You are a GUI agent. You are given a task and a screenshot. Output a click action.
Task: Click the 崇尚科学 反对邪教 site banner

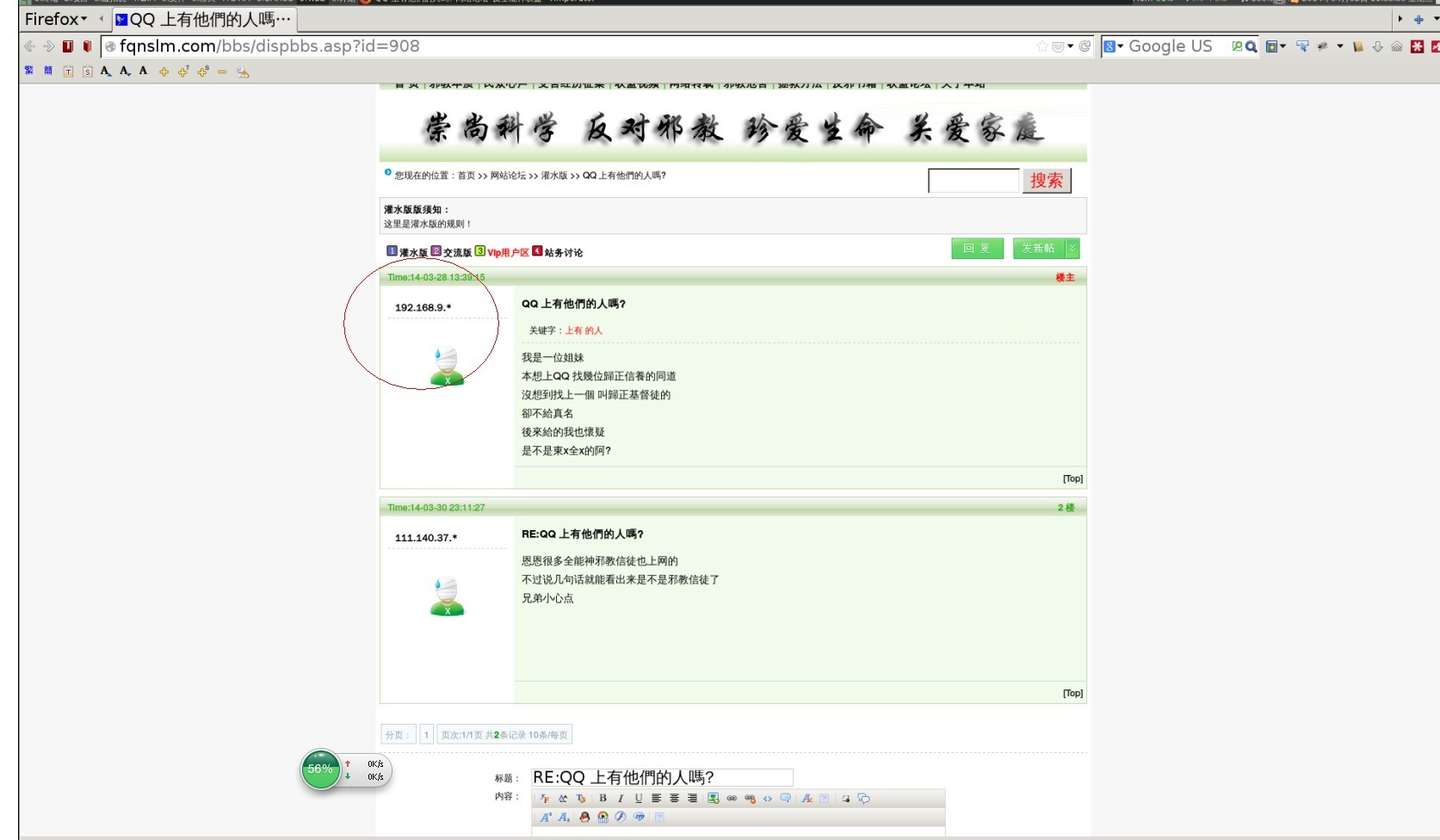(733, 127)
